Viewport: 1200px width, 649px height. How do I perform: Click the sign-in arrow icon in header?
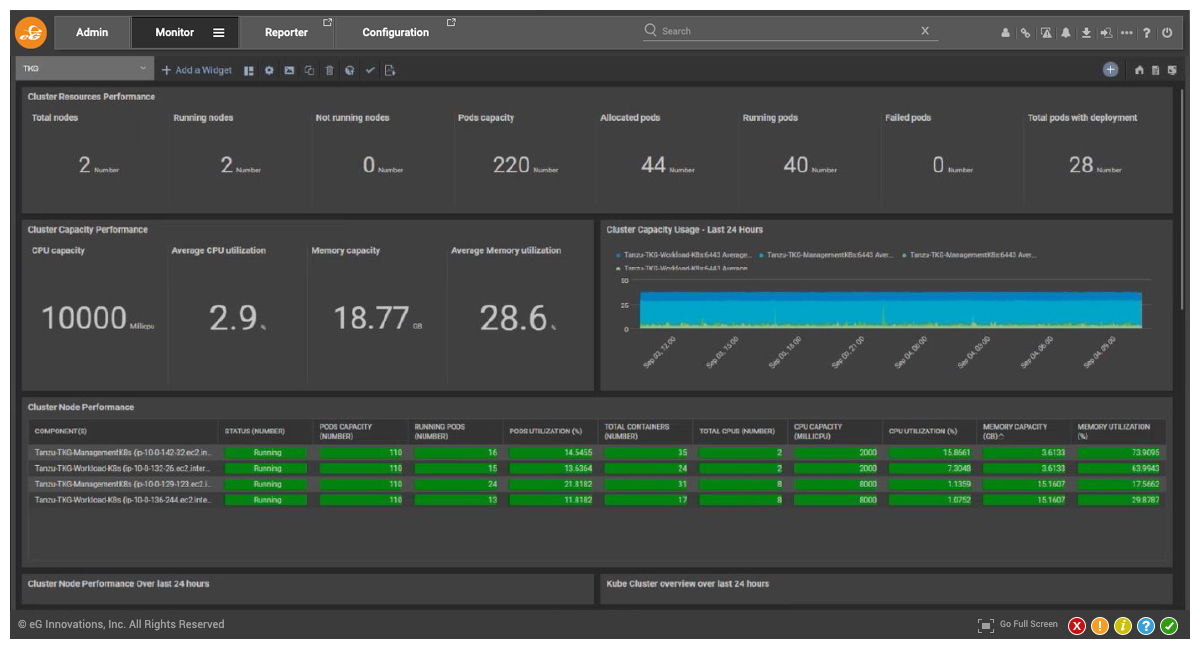click(x=1106, y=33)
